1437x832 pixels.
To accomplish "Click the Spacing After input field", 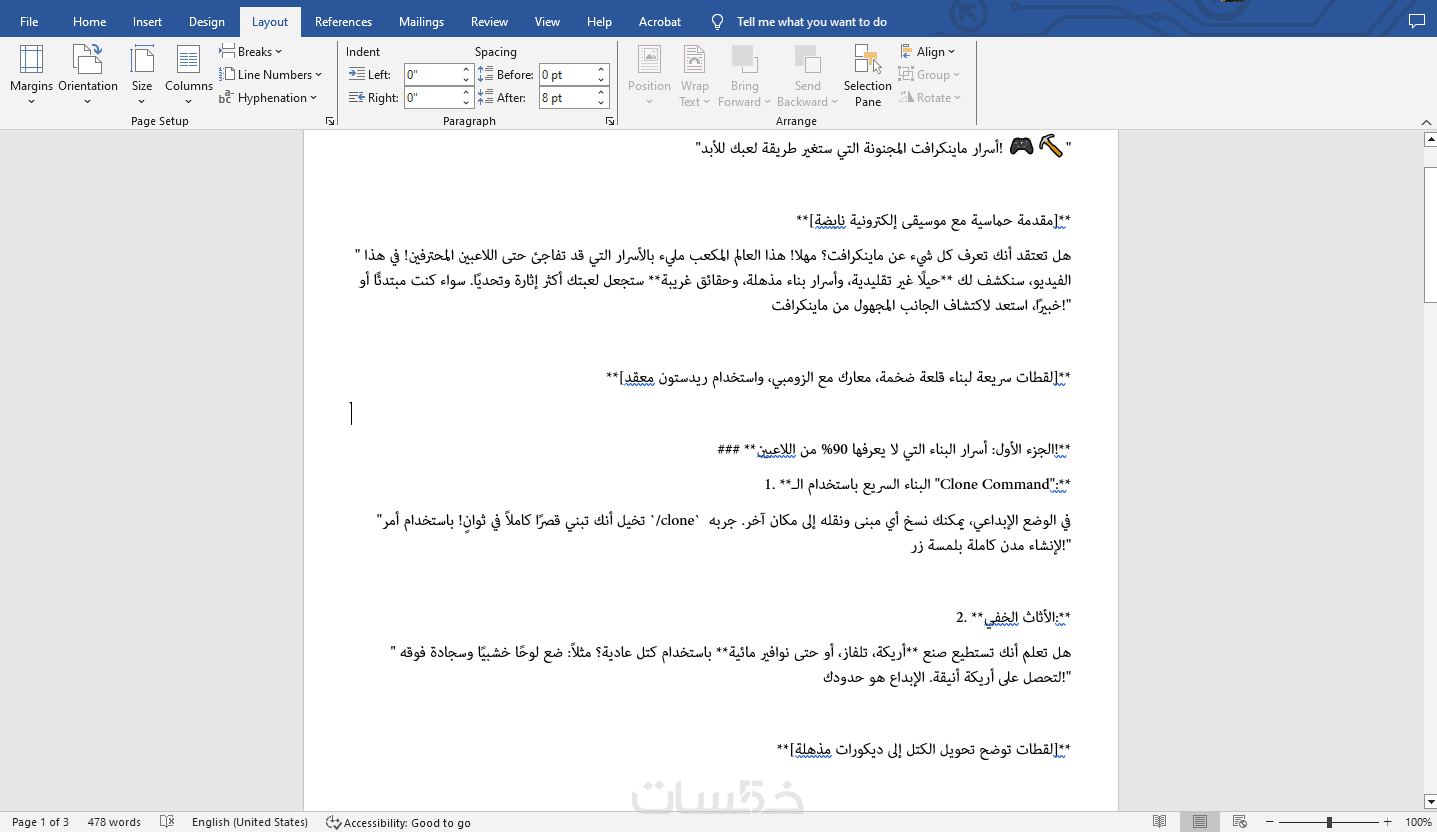I will [x=566, y=98].
